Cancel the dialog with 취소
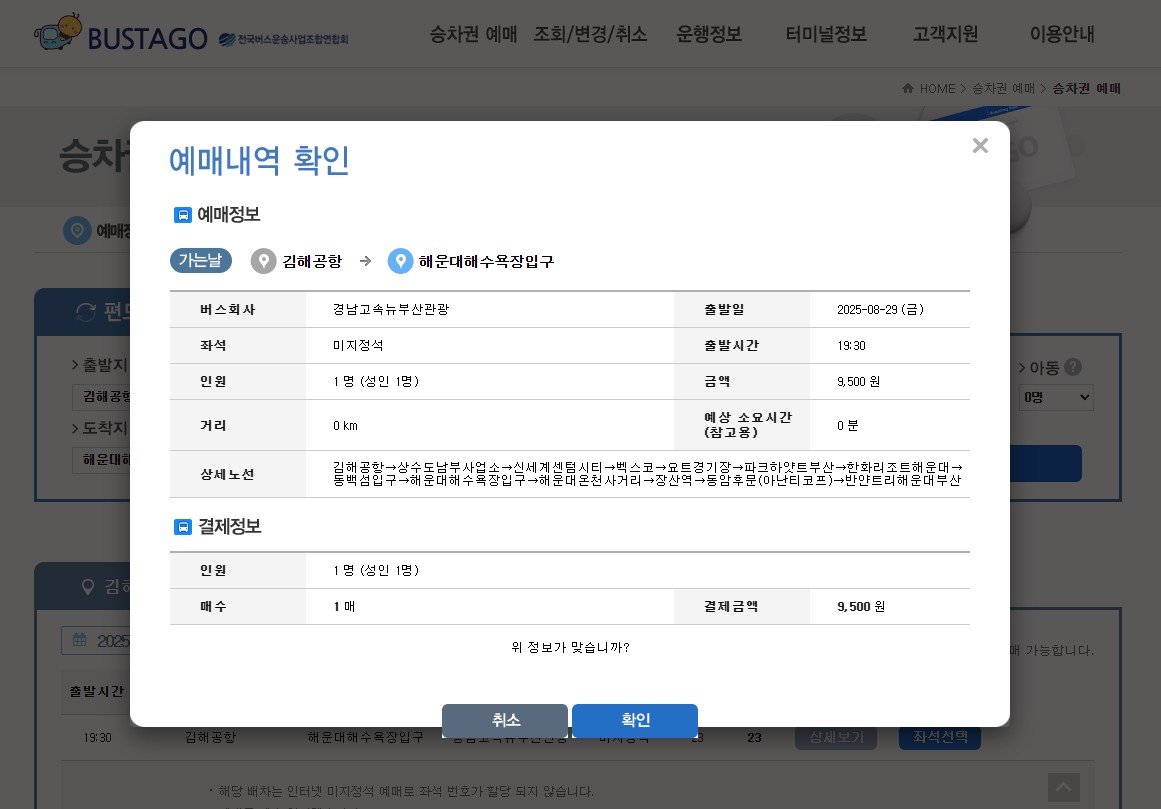This screenshot has width=1161, height=809. (x=505, y=720)
